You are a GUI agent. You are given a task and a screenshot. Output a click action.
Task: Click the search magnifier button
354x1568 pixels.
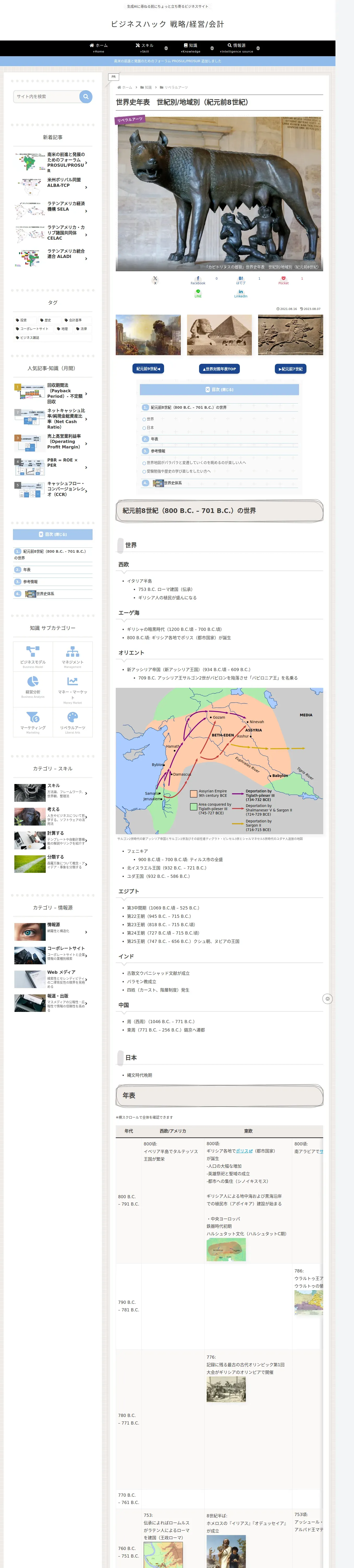[86, 96]
